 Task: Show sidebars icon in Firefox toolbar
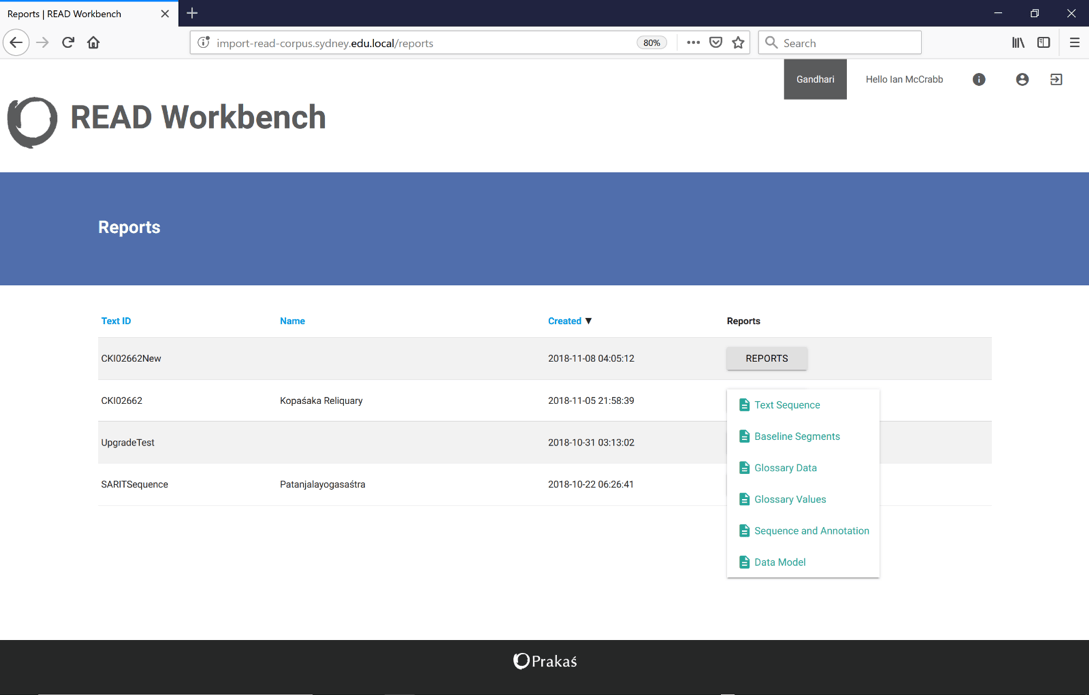pyautogui.click(x=1043, y=42)
